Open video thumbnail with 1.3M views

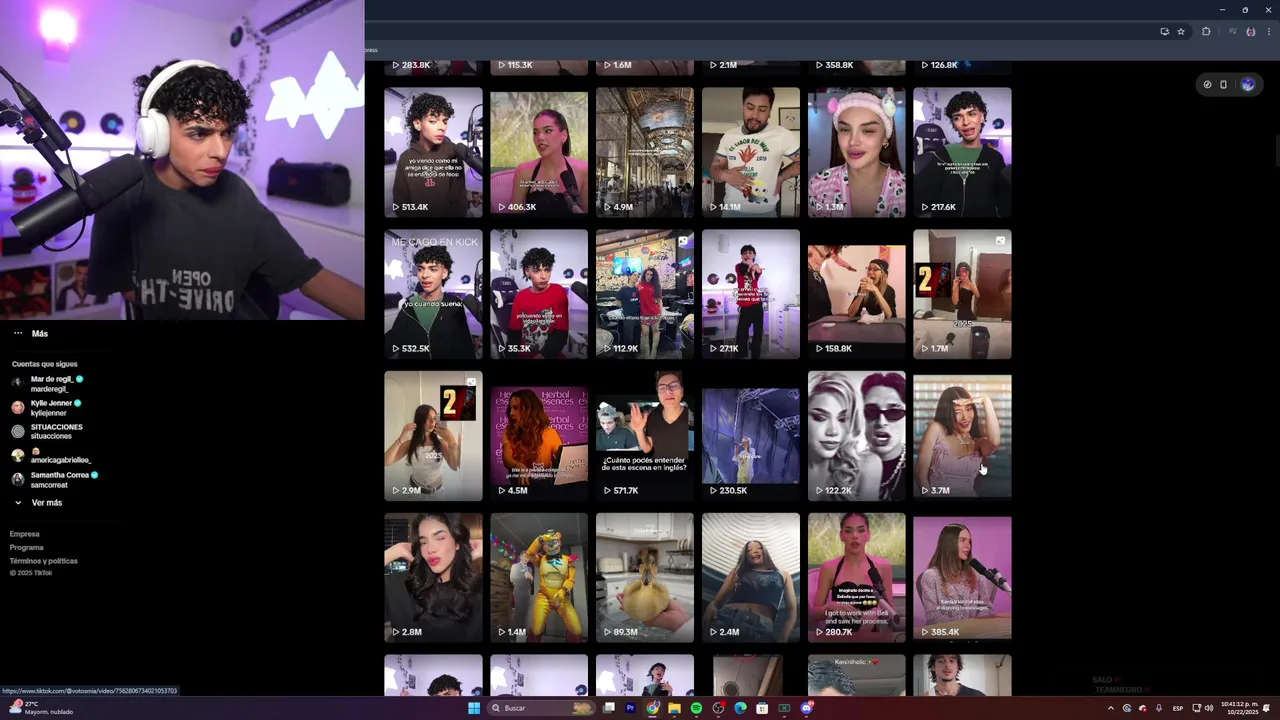click(x=857, y=152)
